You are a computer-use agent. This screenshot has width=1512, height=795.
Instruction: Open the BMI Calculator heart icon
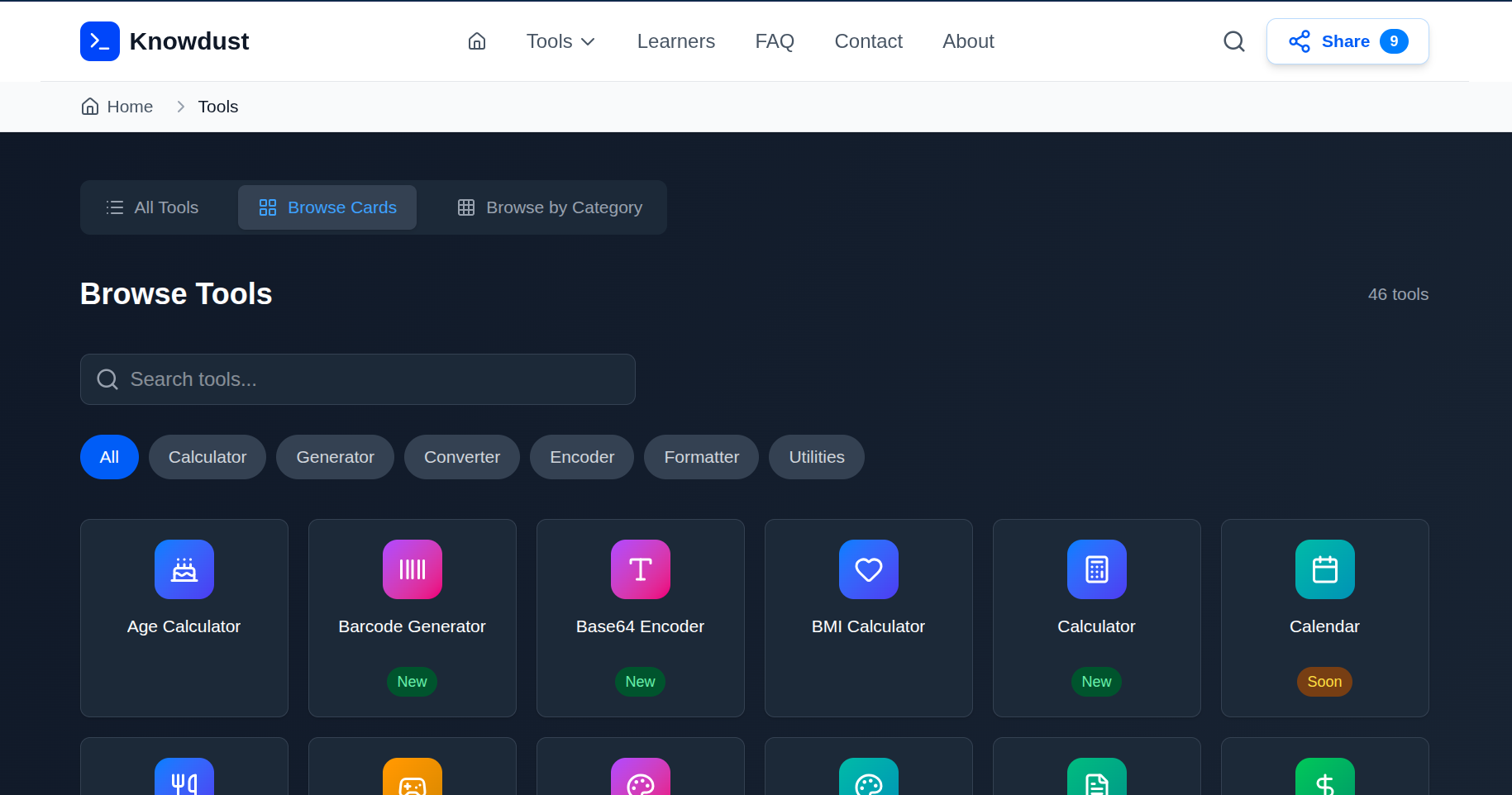point(869,569)
